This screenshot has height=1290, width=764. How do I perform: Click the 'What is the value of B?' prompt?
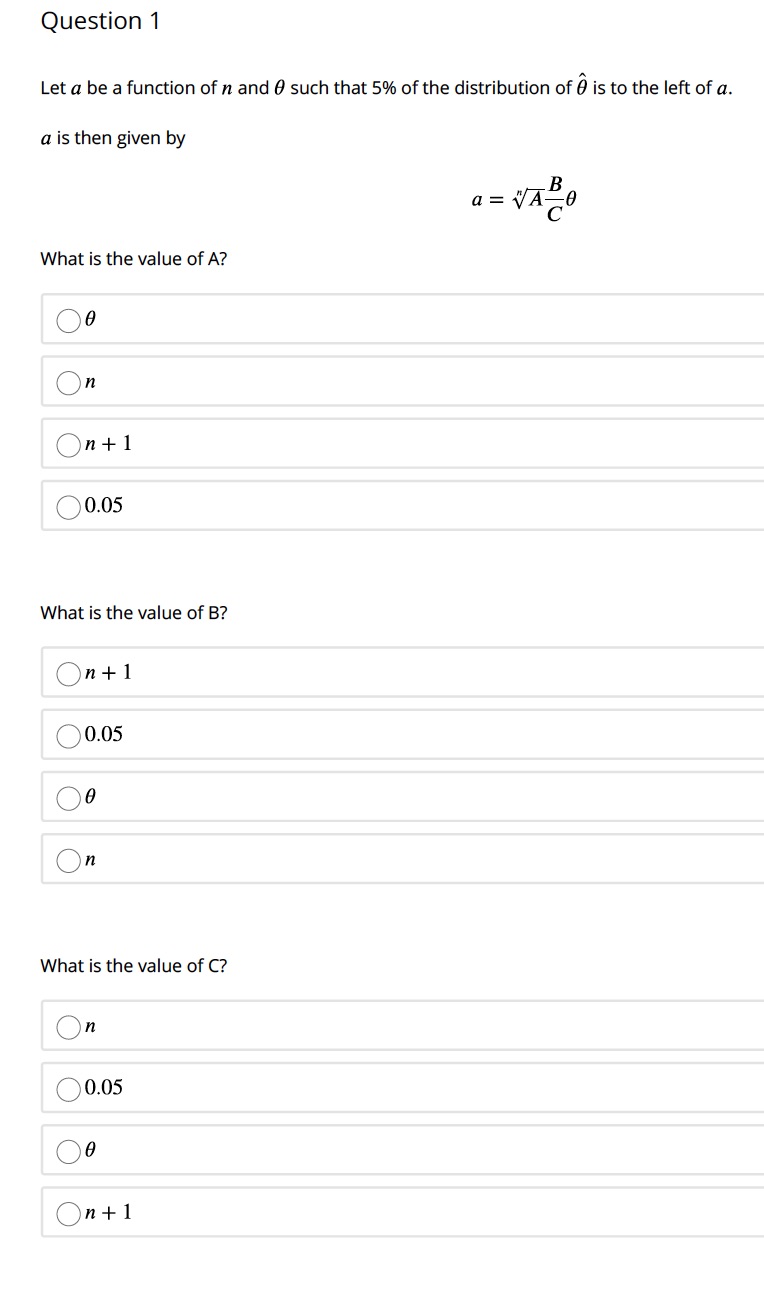click(133, 612)
